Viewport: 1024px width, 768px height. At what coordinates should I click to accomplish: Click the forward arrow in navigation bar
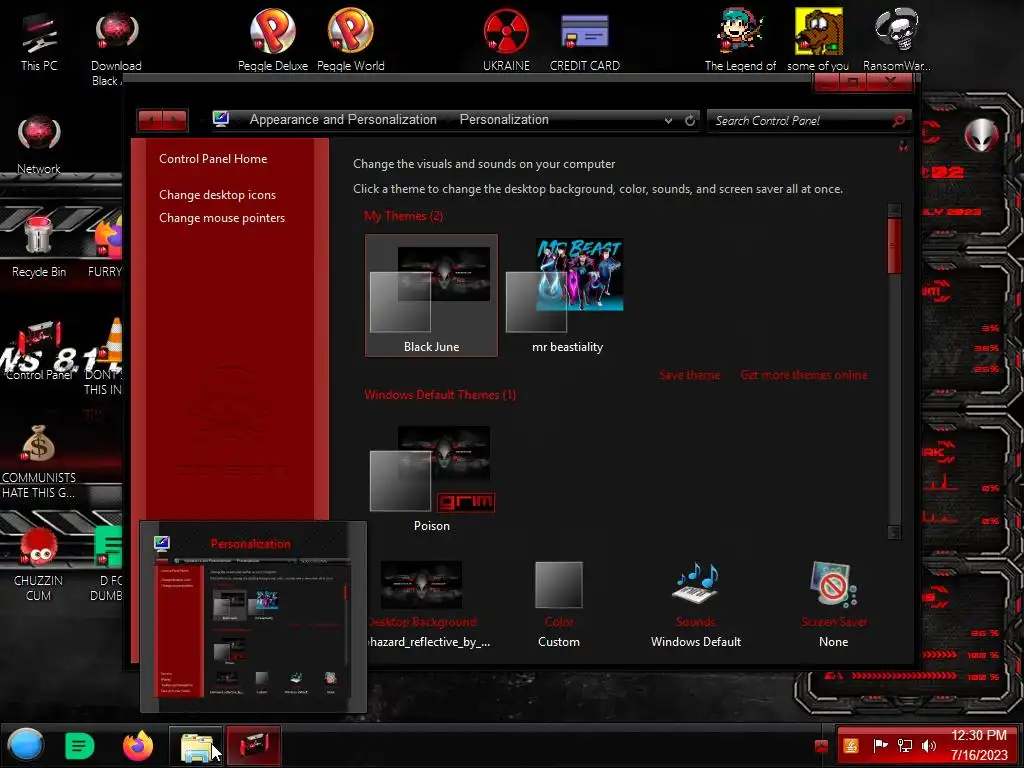(175, 120)
